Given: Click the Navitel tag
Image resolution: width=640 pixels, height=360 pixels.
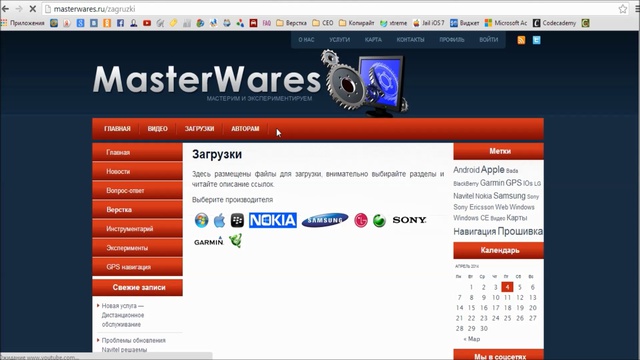Looking at the screenshot, I should pos(463,196).
